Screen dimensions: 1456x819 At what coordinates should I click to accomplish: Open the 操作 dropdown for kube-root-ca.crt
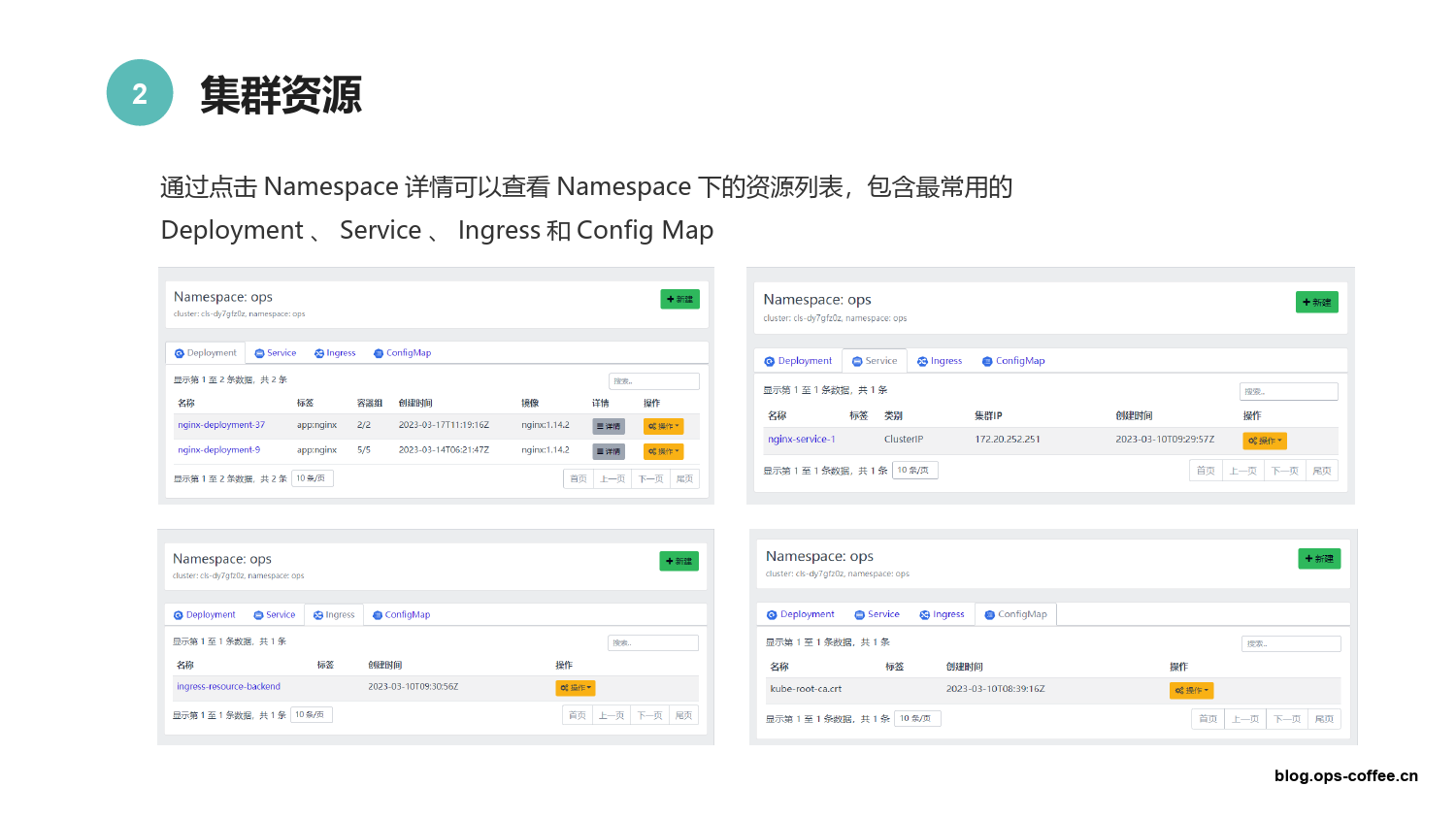(1191, 691)
